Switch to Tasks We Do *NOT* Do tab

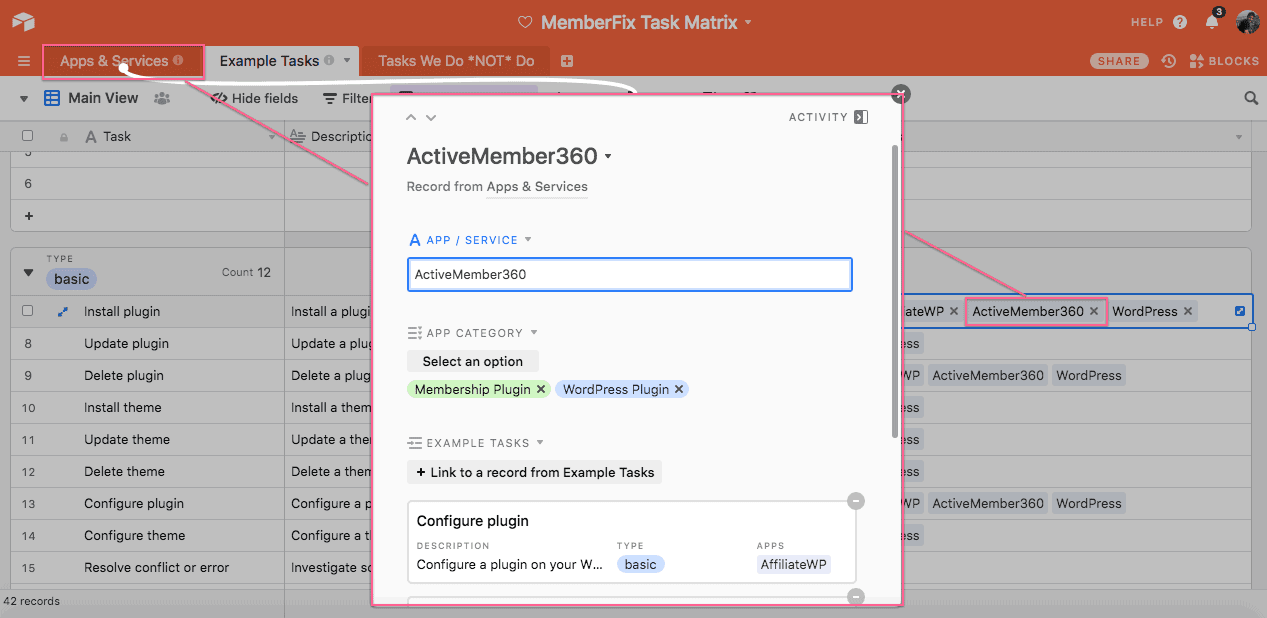pyautogui.click(x=456, y=61)
